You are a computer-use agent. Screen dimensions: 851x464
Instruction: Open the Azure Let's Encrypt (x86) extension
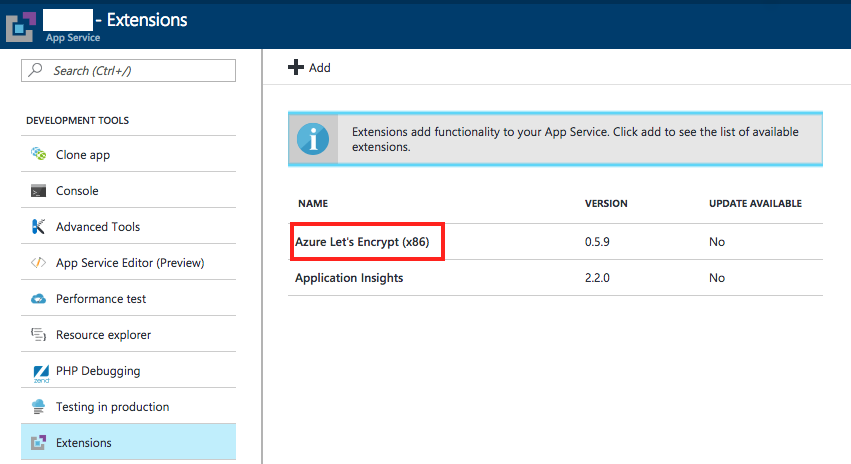pos(362,241)
